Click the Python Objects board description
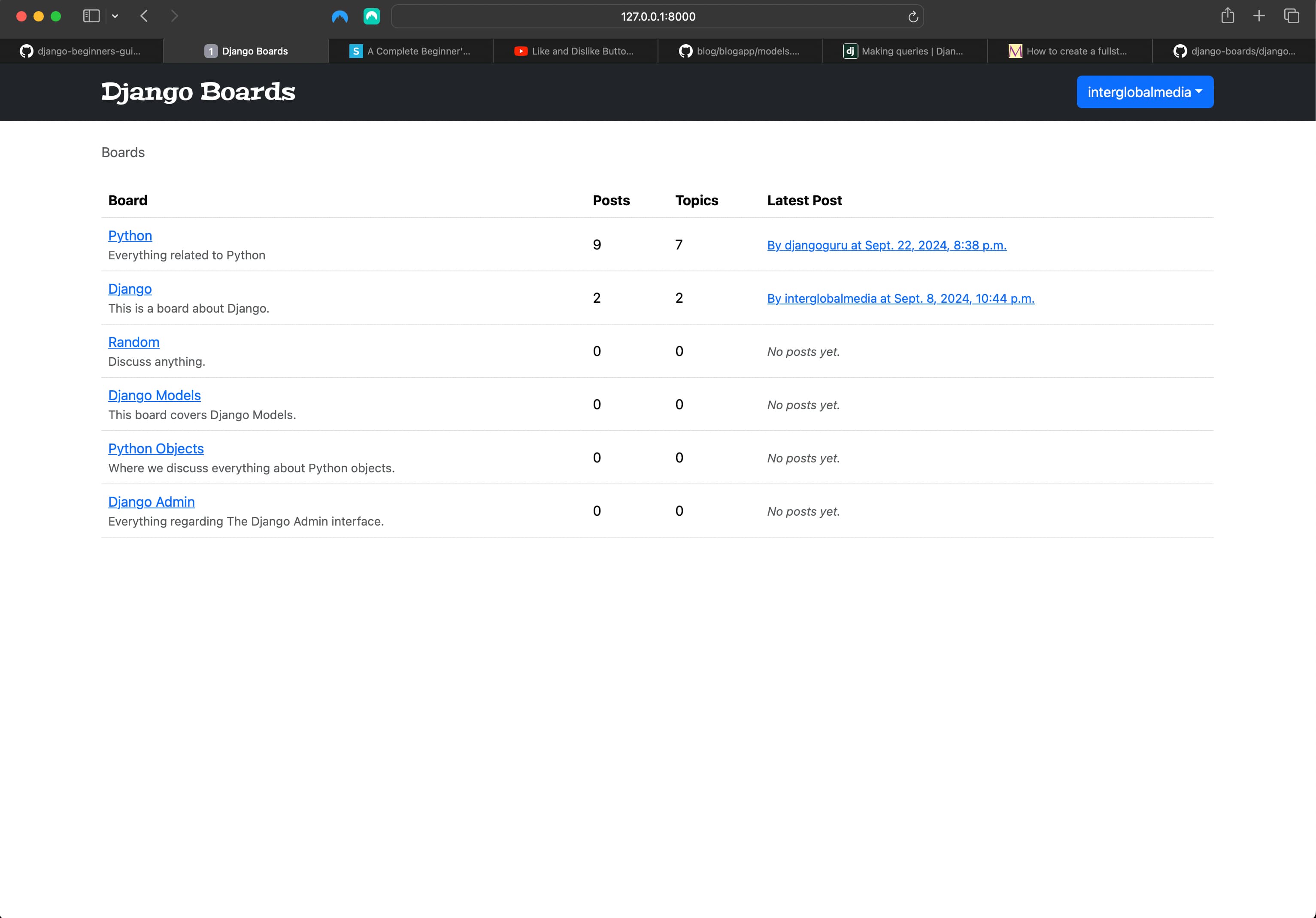Screen dimensions: 1316x918 click(252, 468)
